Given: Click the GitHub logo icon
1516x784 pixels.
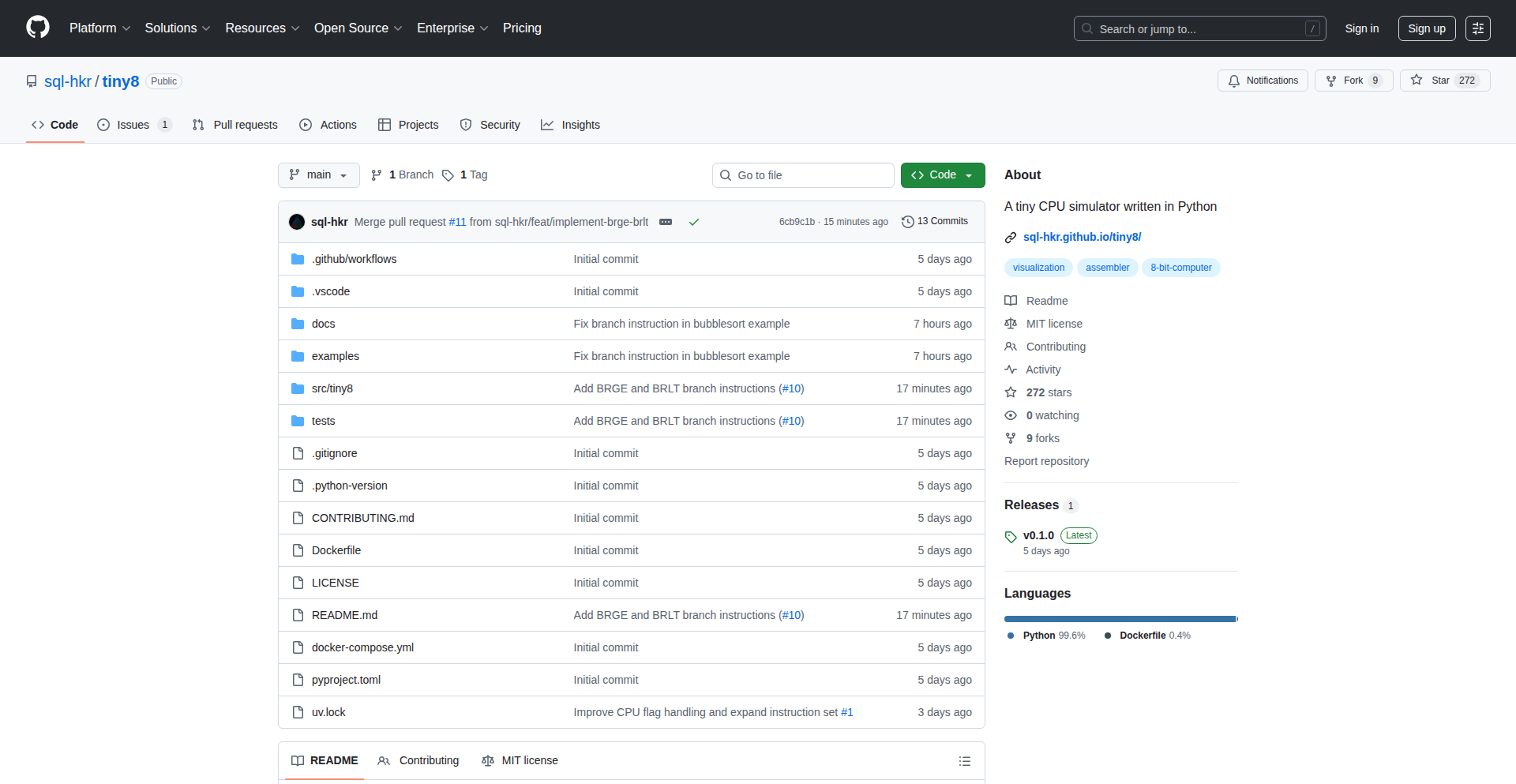Looking at the screenshot, I should [38, 28].
